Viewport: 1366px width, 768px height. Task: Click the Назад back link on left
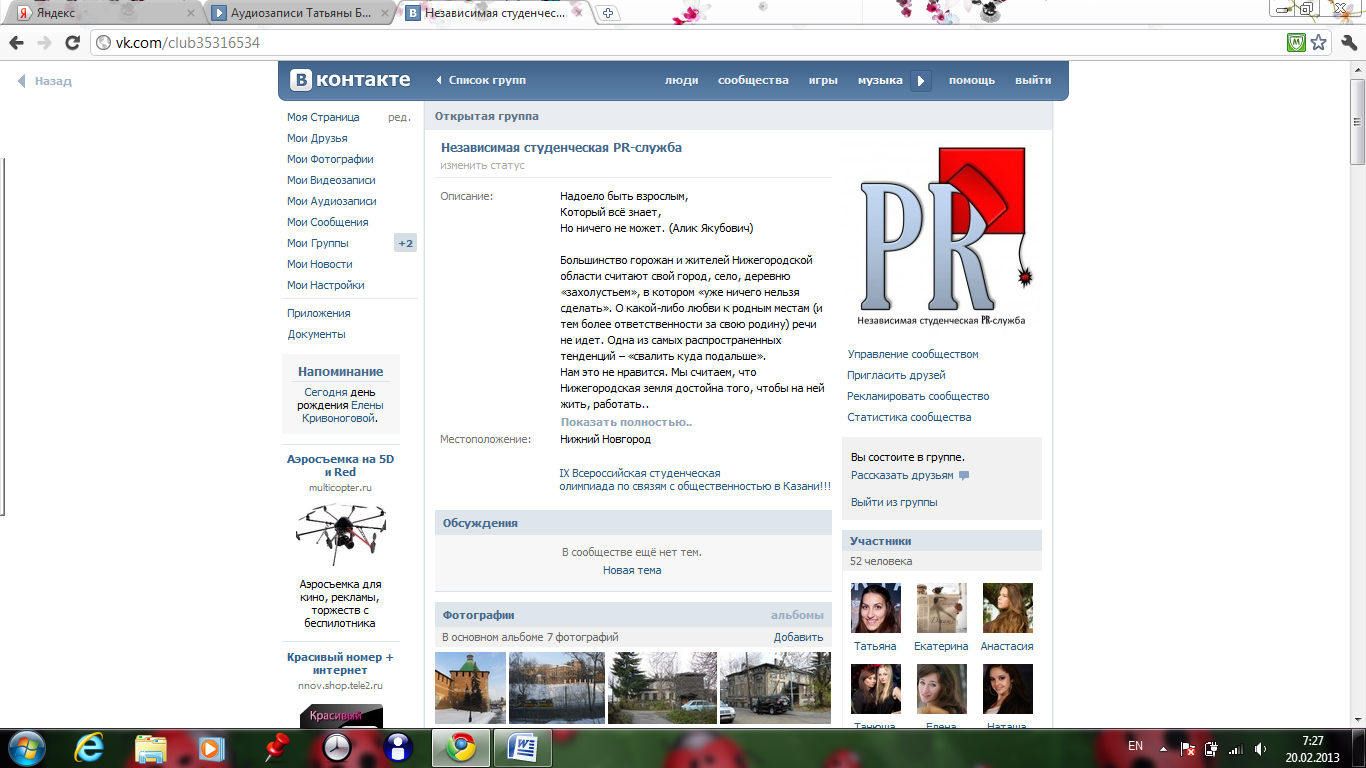point(45,81)
